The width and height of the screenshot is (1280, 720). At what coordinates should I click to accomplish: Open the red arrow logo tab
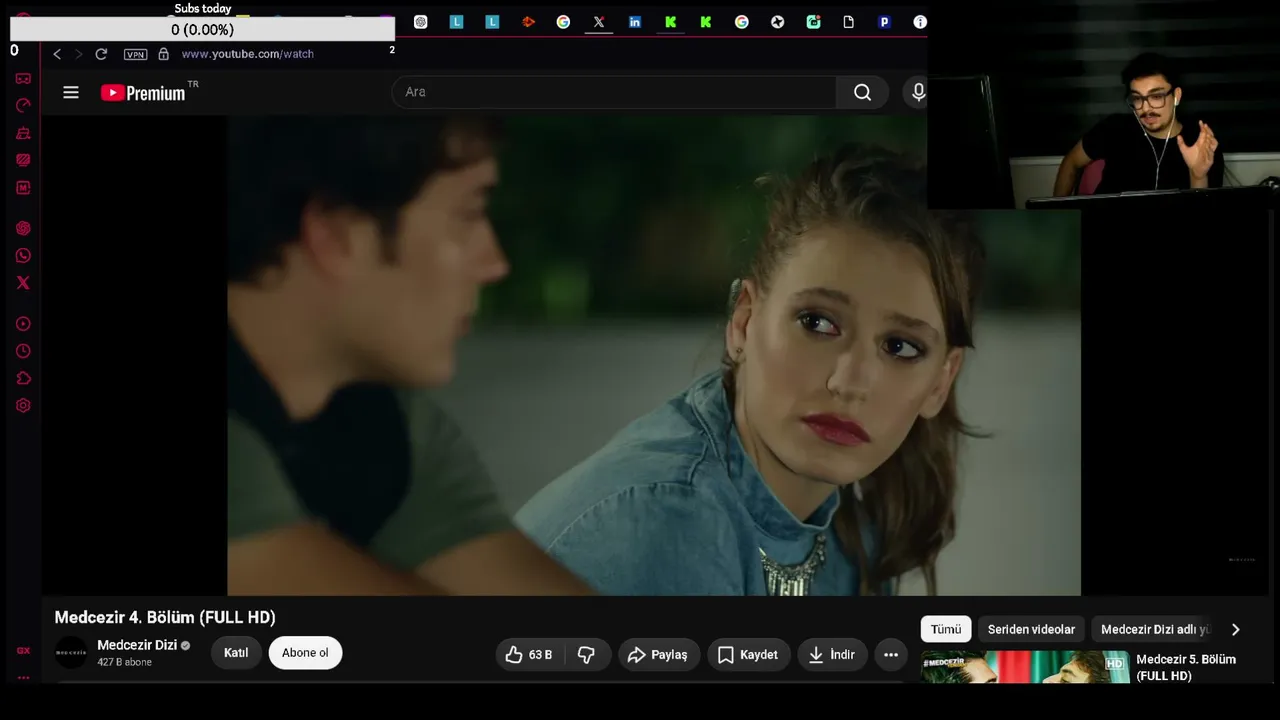pos(528,22)
